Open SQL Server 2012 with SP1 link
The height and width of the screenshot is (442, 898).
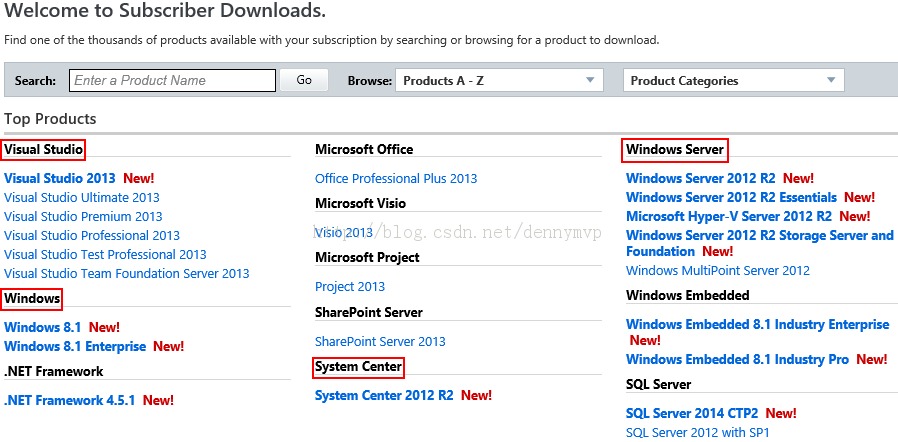(x=698, y=432)
